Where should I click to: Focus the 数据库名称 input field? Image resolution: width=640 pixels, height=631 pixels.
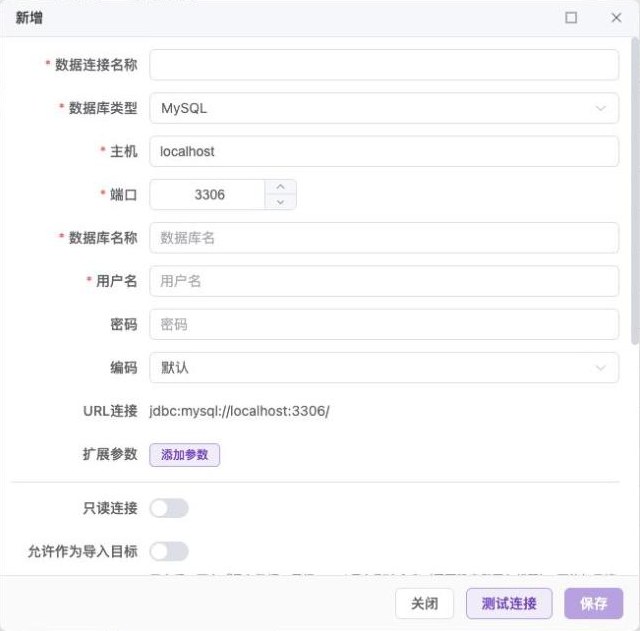point(384,238)
